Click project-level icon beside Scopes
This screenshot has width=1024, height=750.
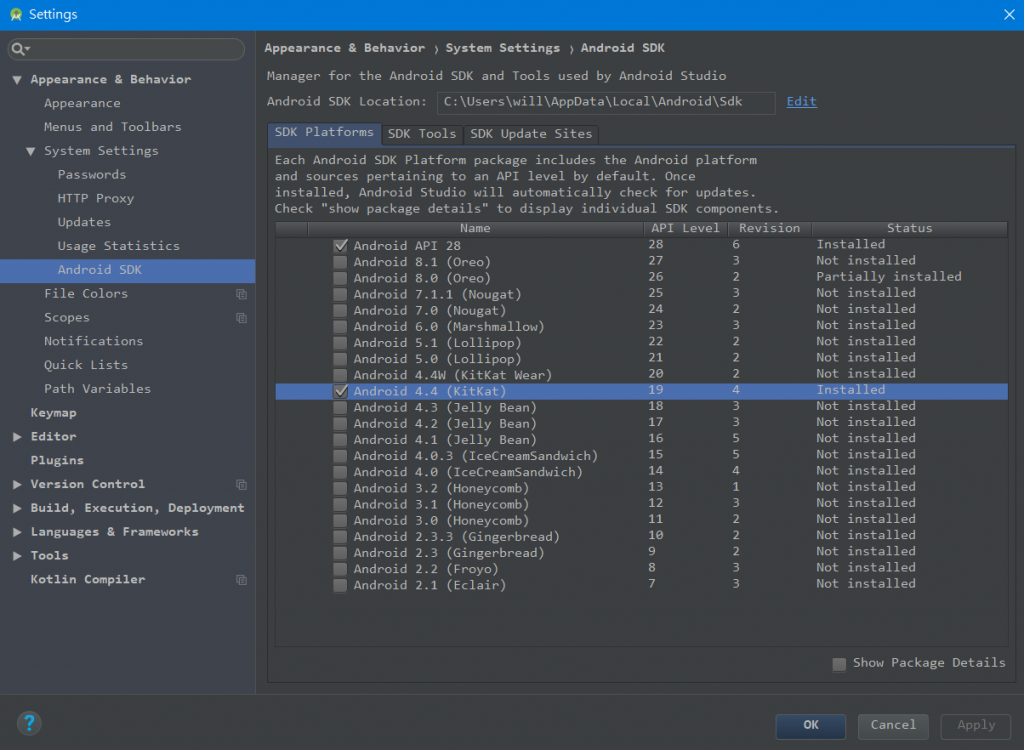tap(242, 318)
